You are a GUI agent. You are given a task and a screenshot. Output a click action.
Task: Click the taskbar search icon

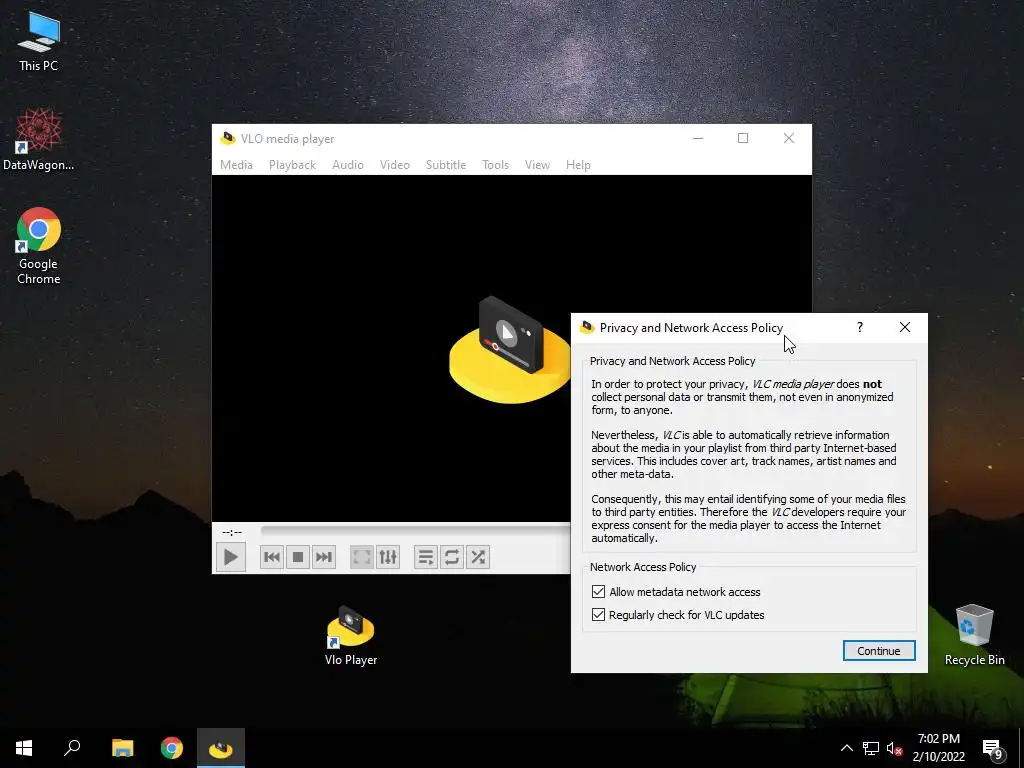(72, 748)
